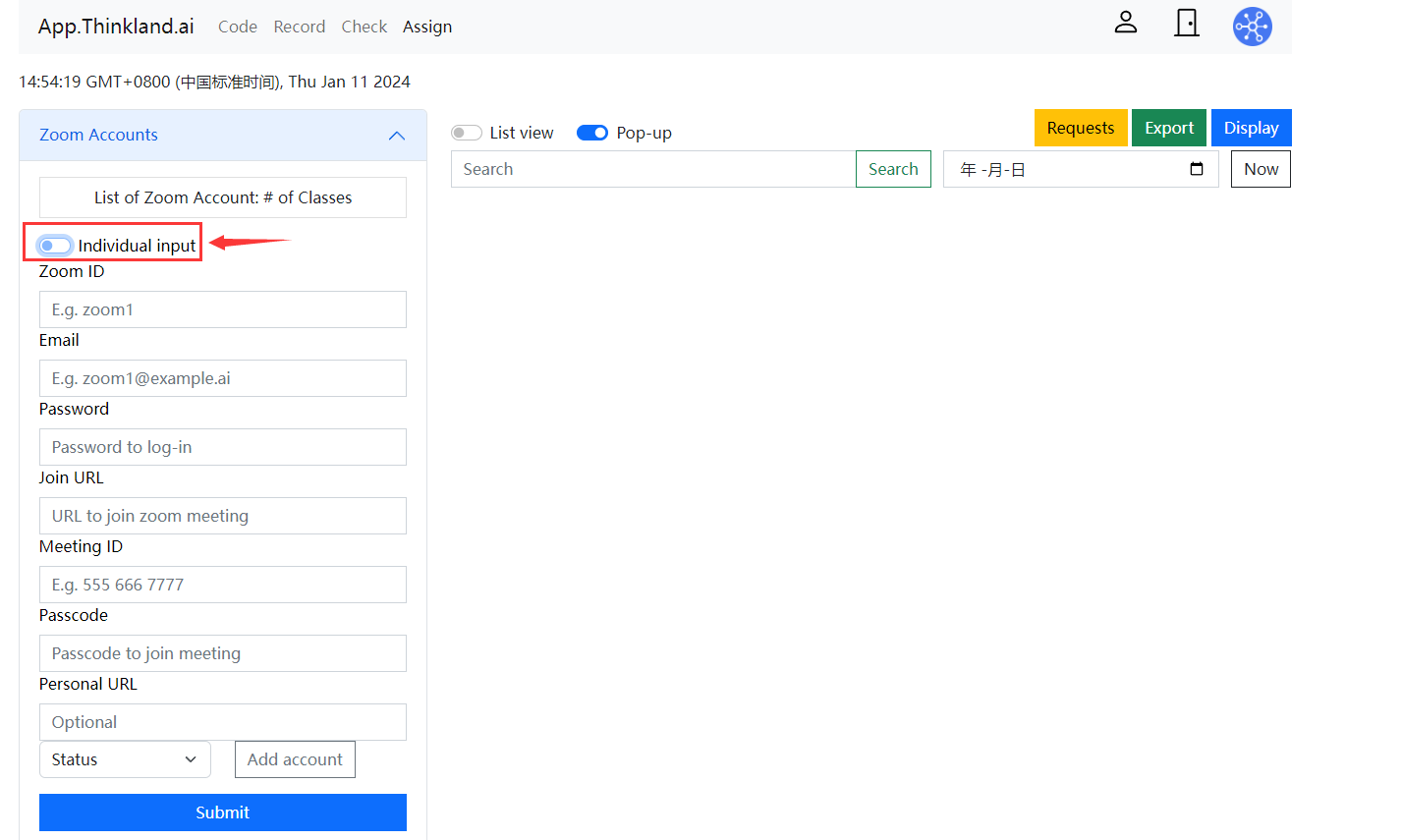The width and height of the screenshot is (1402, 840).
Task: Click the blue network logo icon
Action: pos(1252,27)
